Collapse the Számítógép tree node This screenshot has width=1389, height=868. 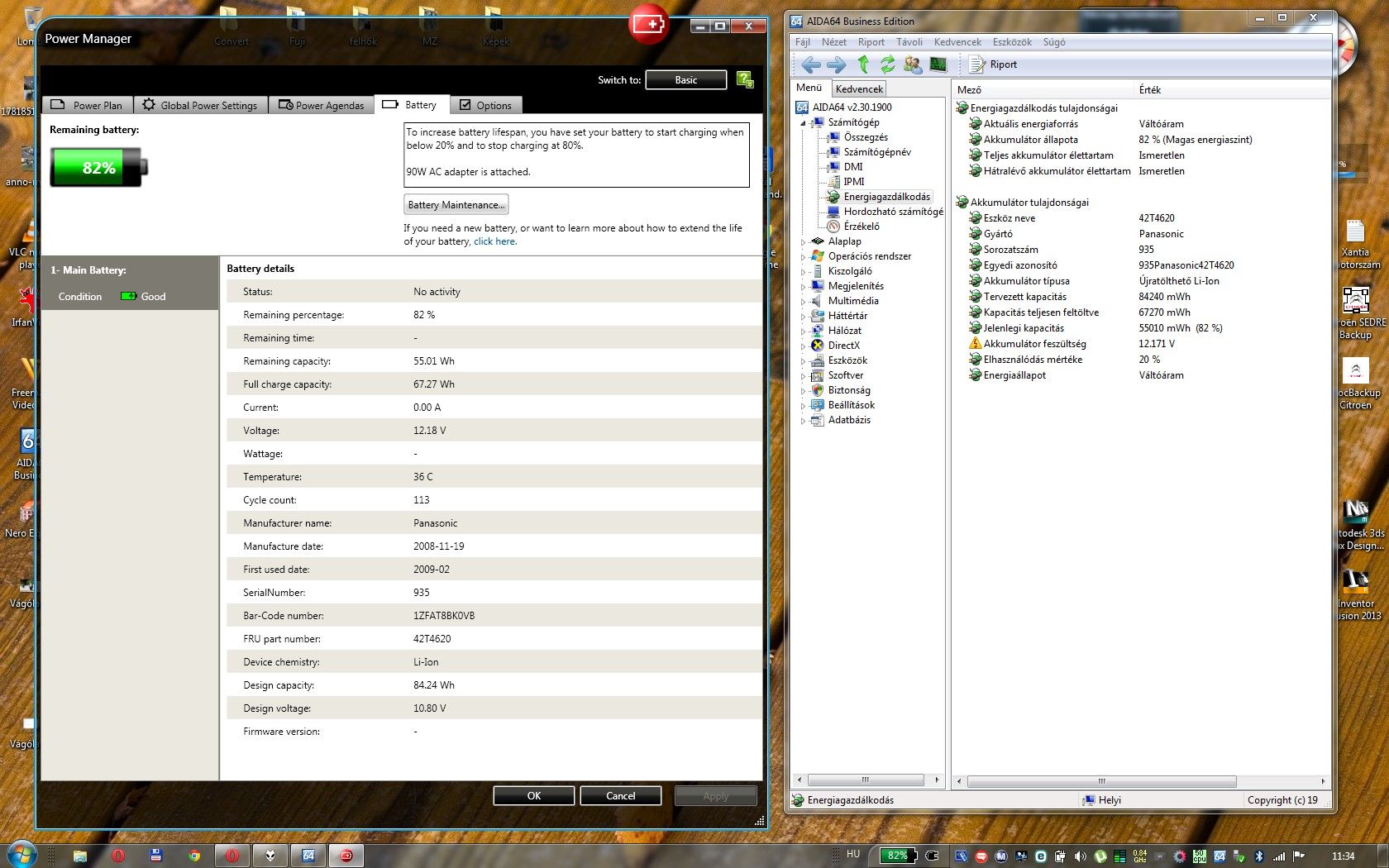(802, 122)
